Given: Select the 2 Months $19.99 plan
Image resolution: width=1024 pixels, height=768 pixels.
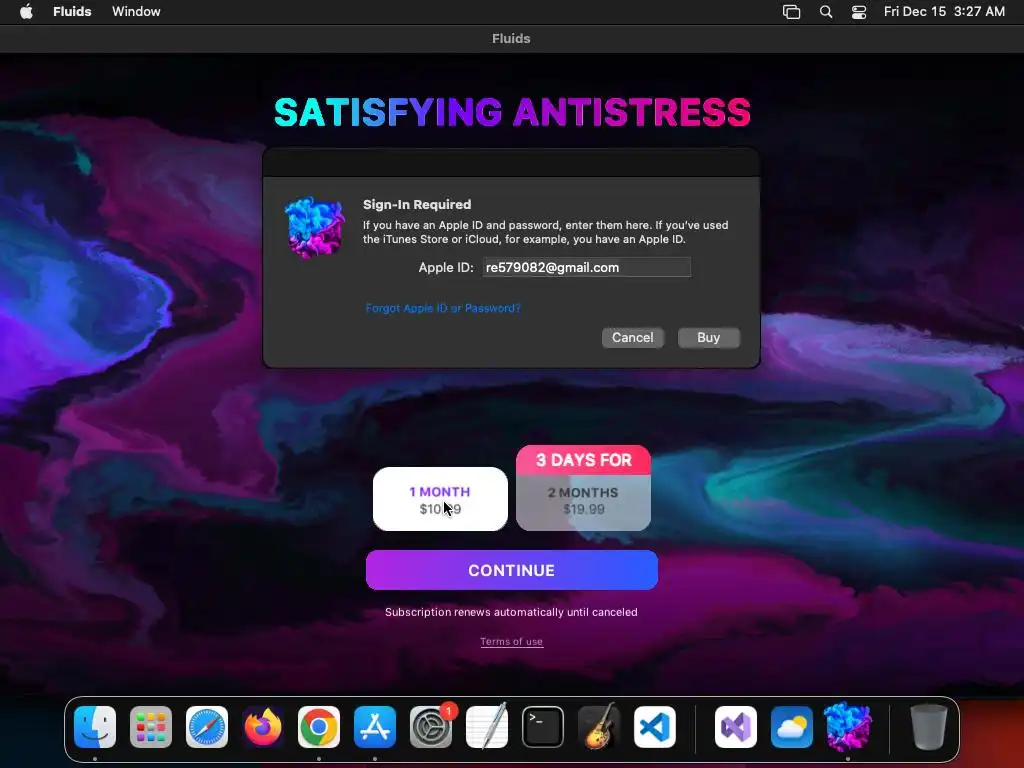Looking at the screenshot, I should [583, 502].
